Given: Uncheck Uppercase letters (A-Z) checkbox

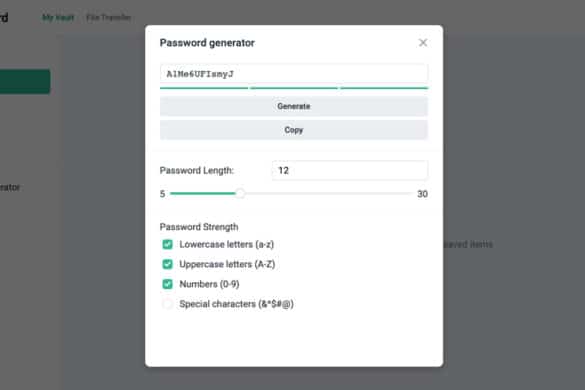Looking at the screenshot, I should 168,264.
